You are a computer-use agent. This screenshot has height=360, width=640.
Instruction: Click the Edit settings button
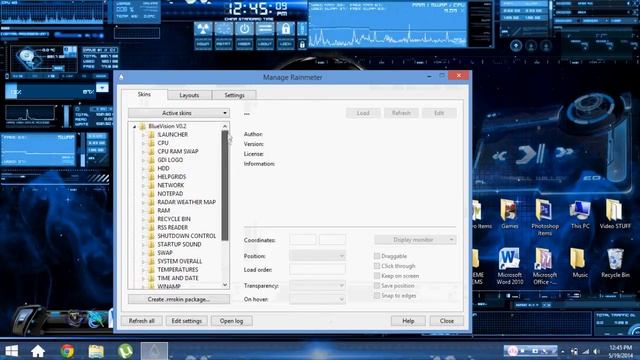point(187,321)
